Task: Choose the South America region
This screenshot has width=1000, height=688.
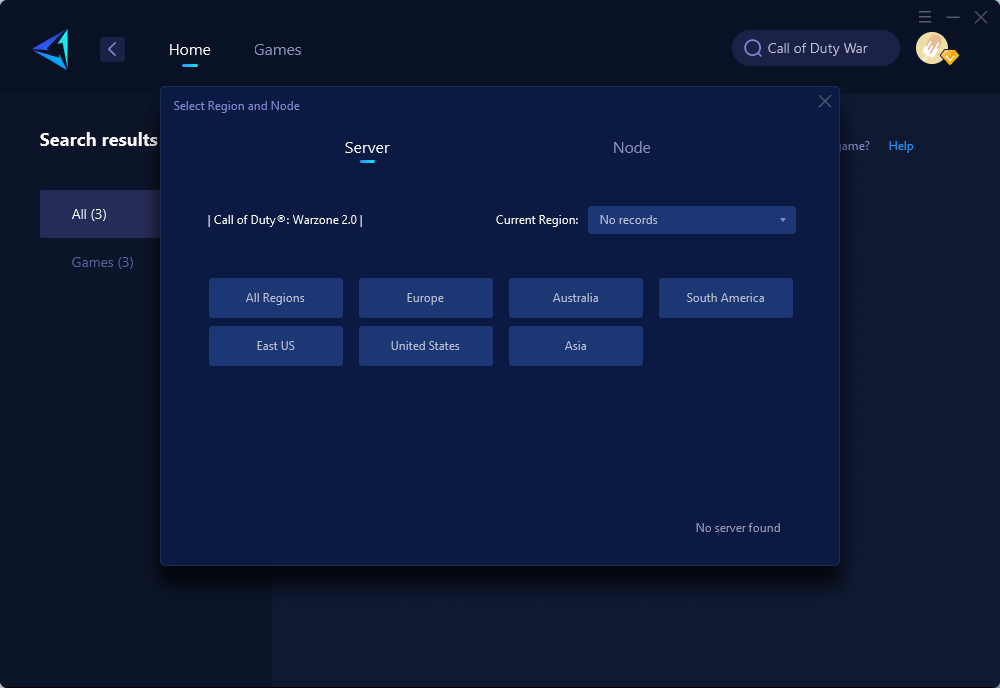Action: click(x=725, y=298)
